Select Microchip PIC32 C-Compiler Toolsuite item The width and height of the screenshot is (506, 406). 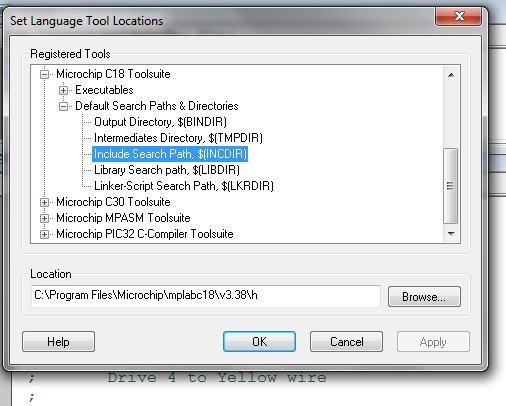[x=145, y=234]
